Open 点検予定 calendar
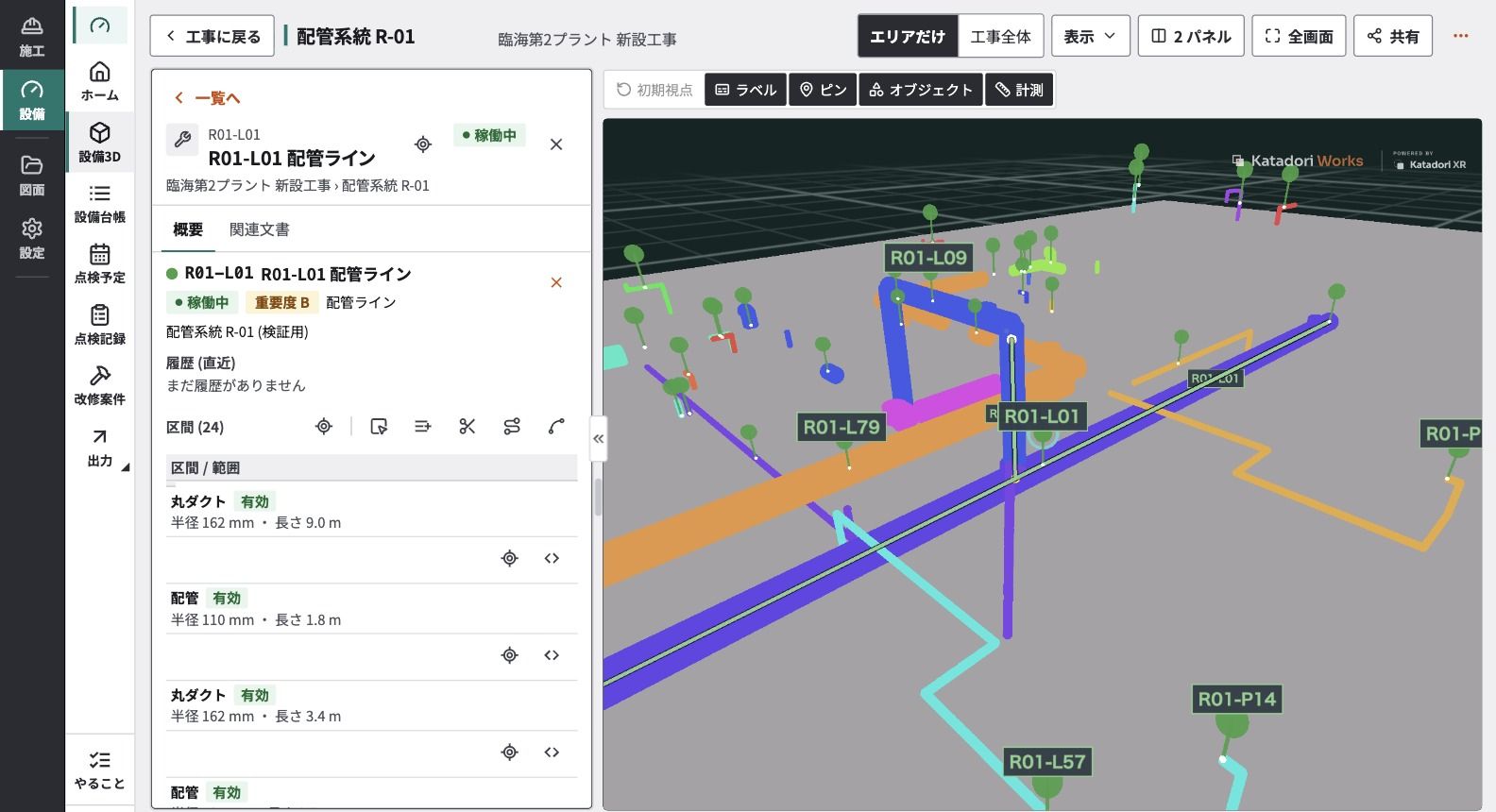The height and width of the screenshot is (812, 1496). 100,263
